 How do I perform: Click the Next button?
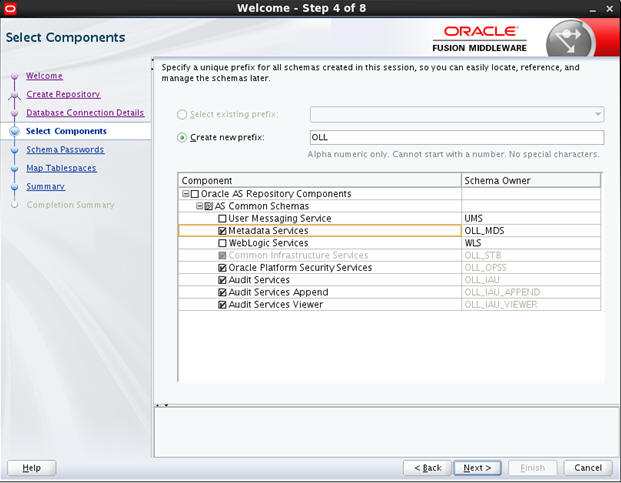point(477,468)
